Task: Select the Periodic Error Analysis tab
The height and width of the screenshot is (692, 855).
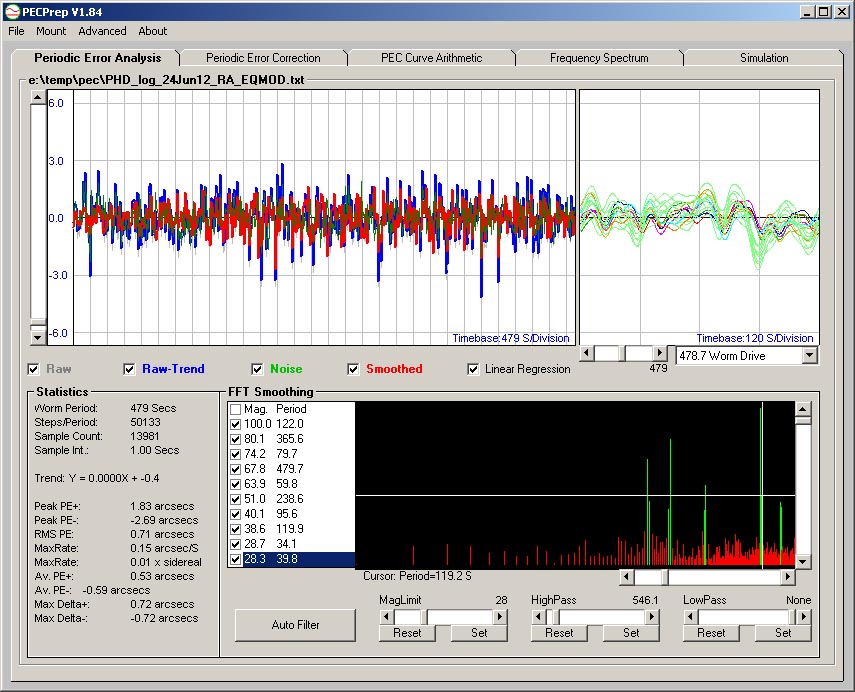Action: 98,57
